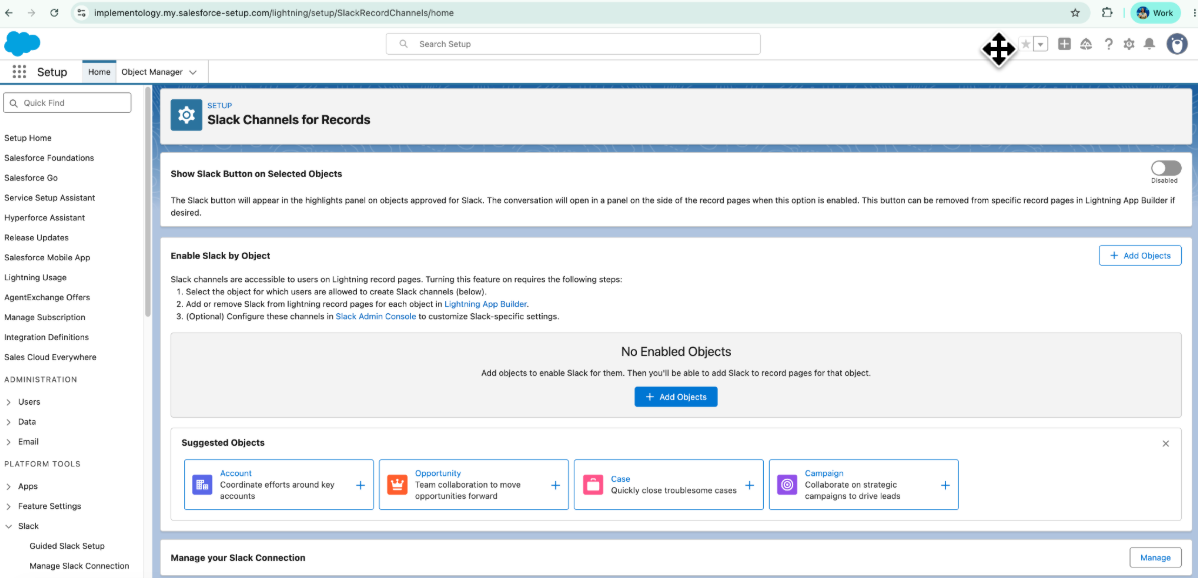The image size is (1198, 578).
Task: Add Opportunity using its plus icon
Action: 555,485
